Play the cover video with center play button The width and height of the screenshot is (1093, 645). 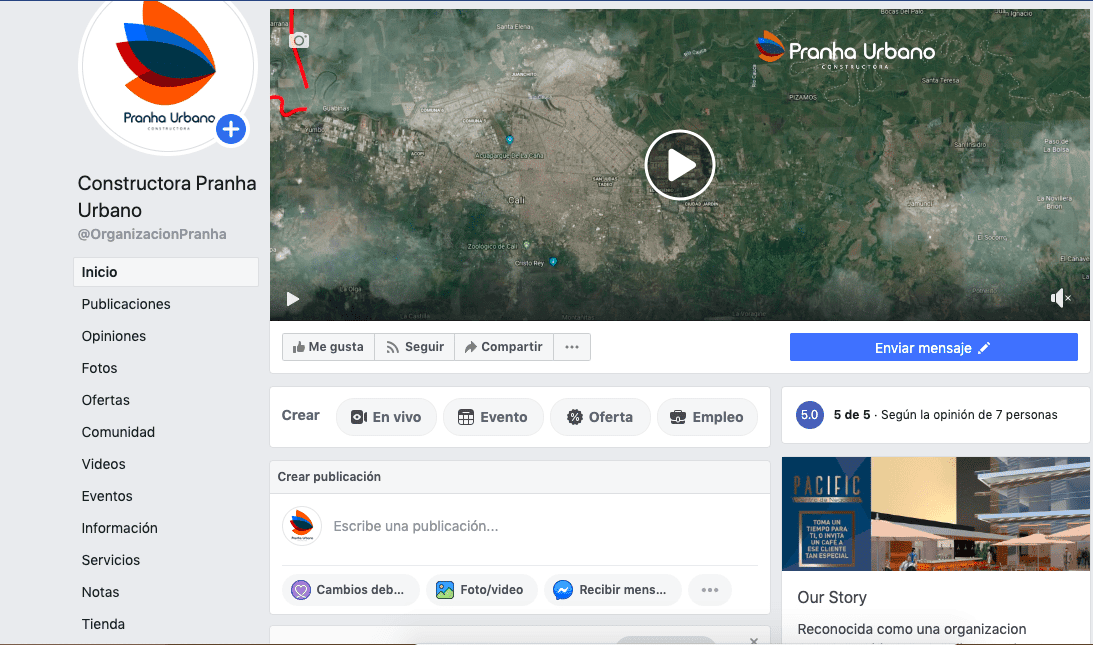[680, 165]
